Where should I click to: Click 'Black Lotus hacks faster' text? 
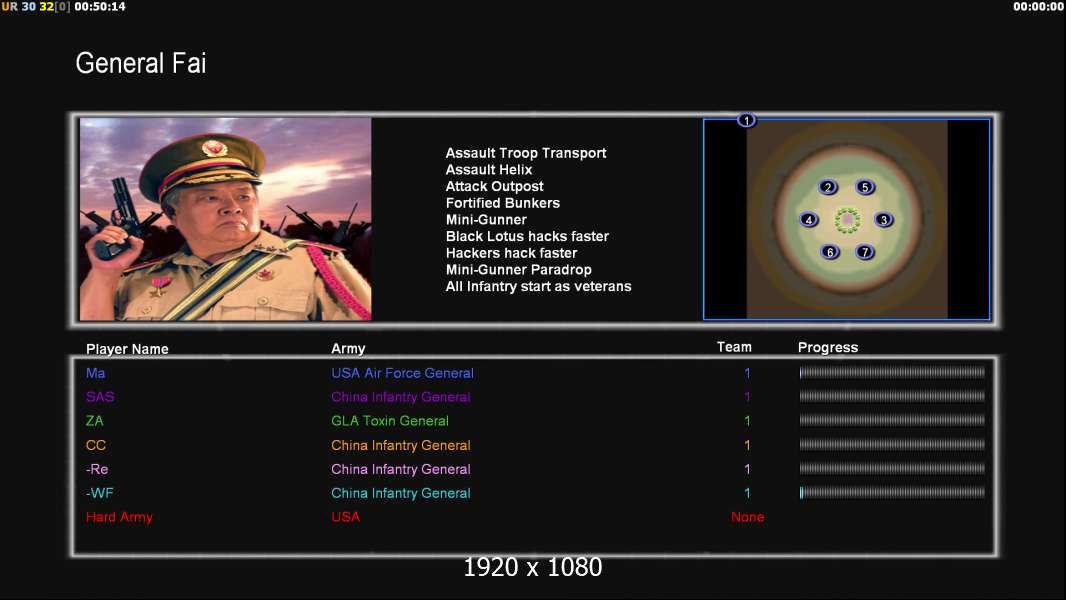pos(527,236)
